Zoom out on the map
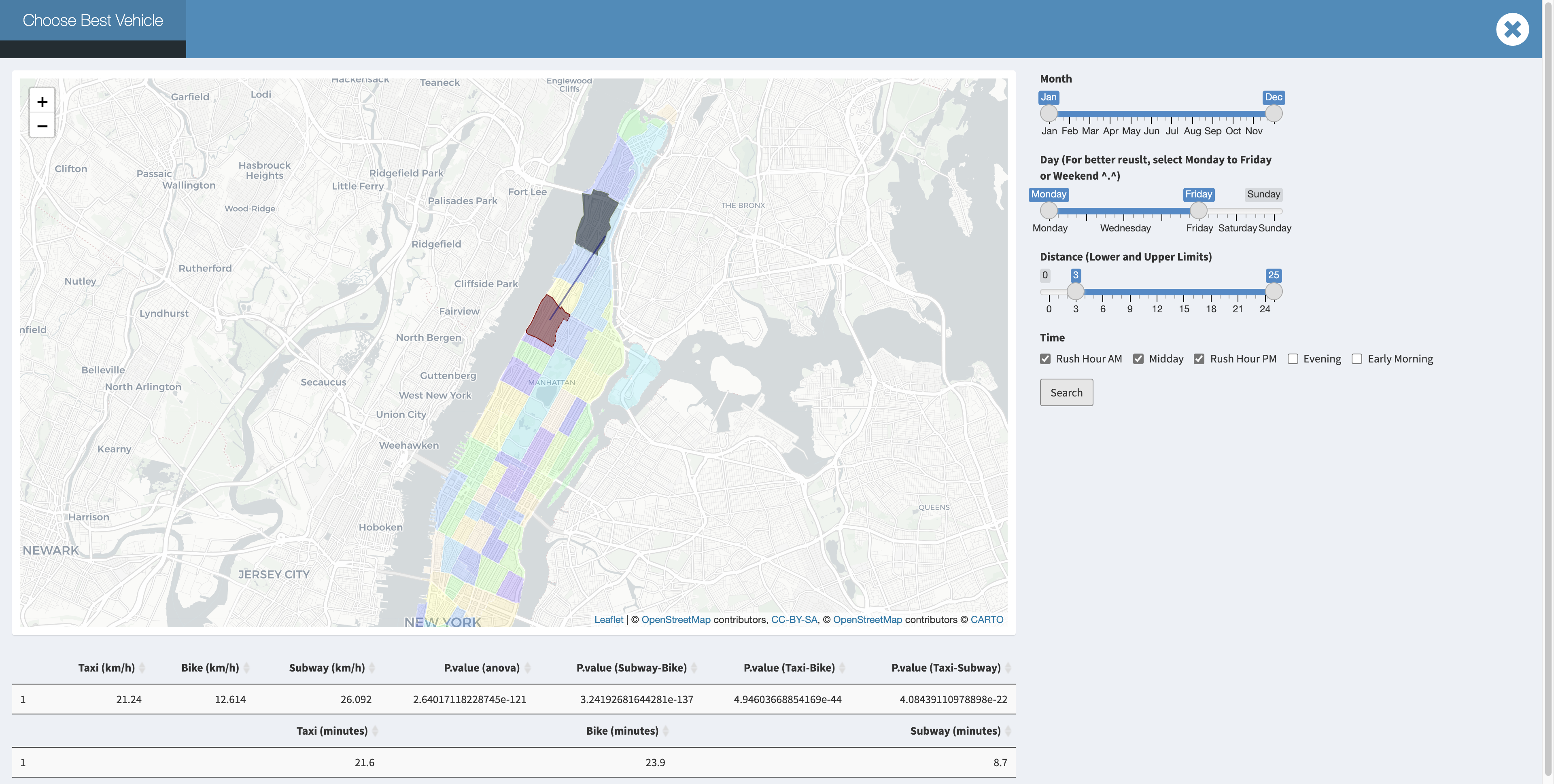Viewport: 1554px width, 784px height. point(42,125)
